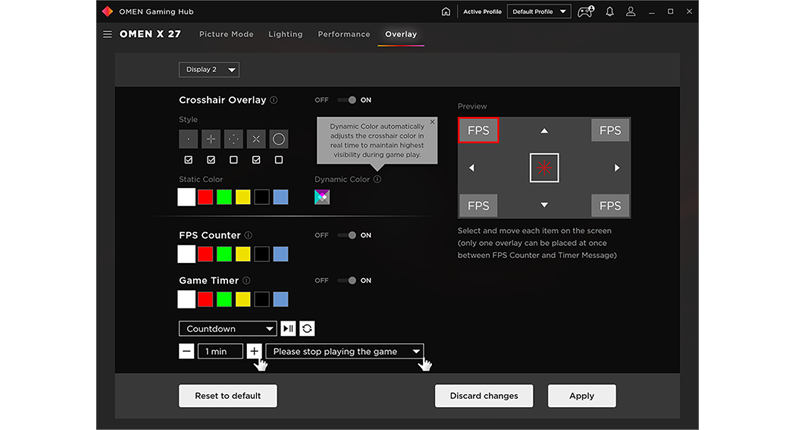Screen dimensions: 795x430
Task: Uncheck the plus style checkbox
Action: coord(211,160)
